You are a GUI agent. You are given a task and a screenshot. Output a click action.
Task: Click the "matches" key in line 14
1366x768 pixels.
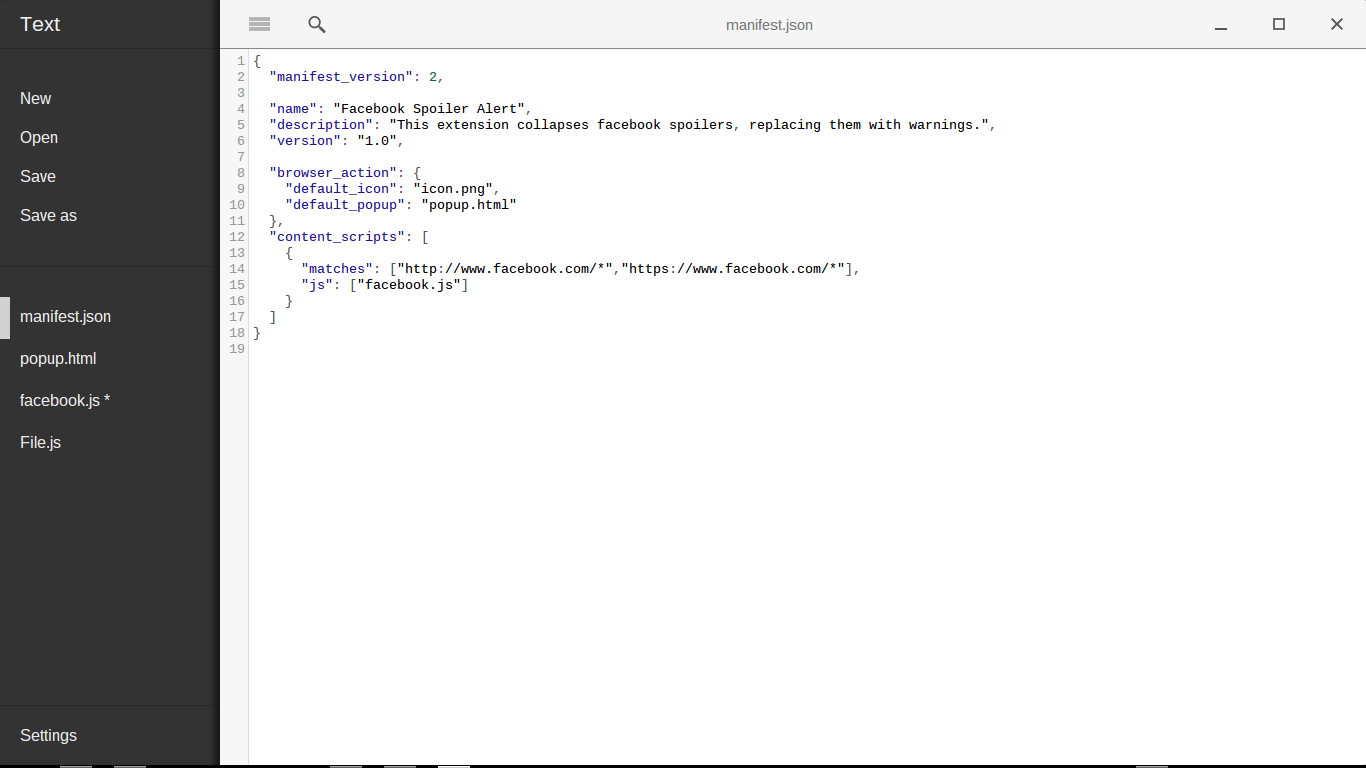point(337,269)
